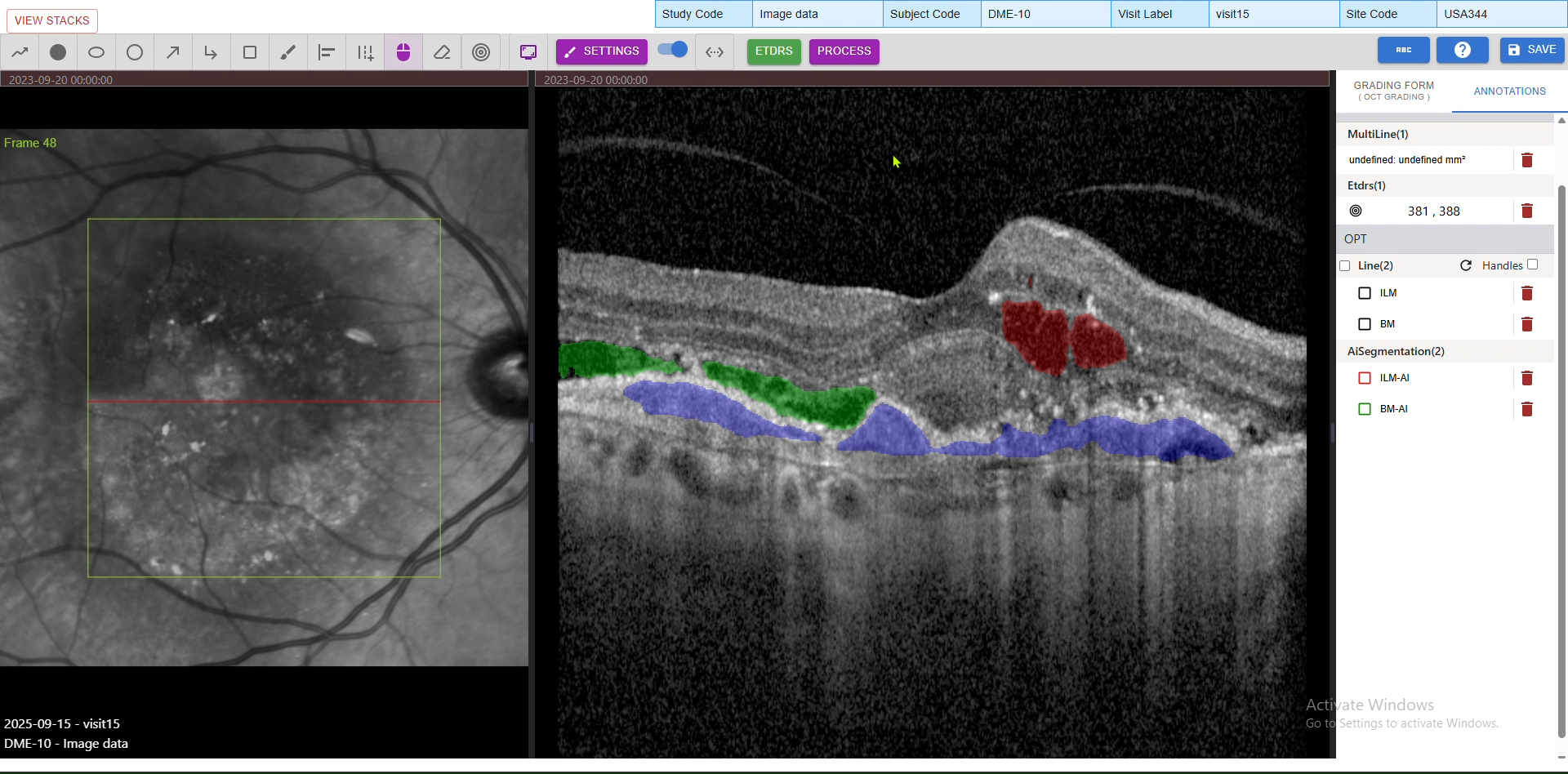The image size is (1568, 774).
Task: Click the VIEW STACKS button
Action: pos(52,20)
